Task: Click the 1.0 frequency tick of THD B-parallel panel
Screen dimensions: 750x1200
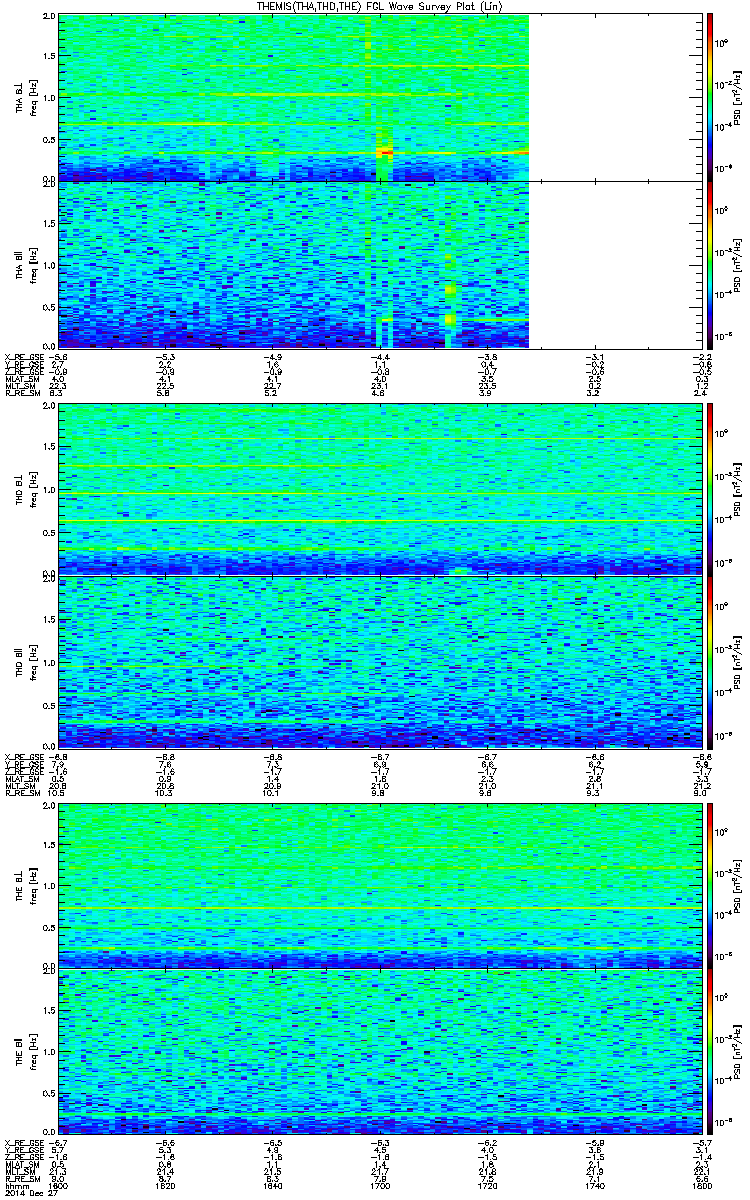Action: (x=50, y=662)
